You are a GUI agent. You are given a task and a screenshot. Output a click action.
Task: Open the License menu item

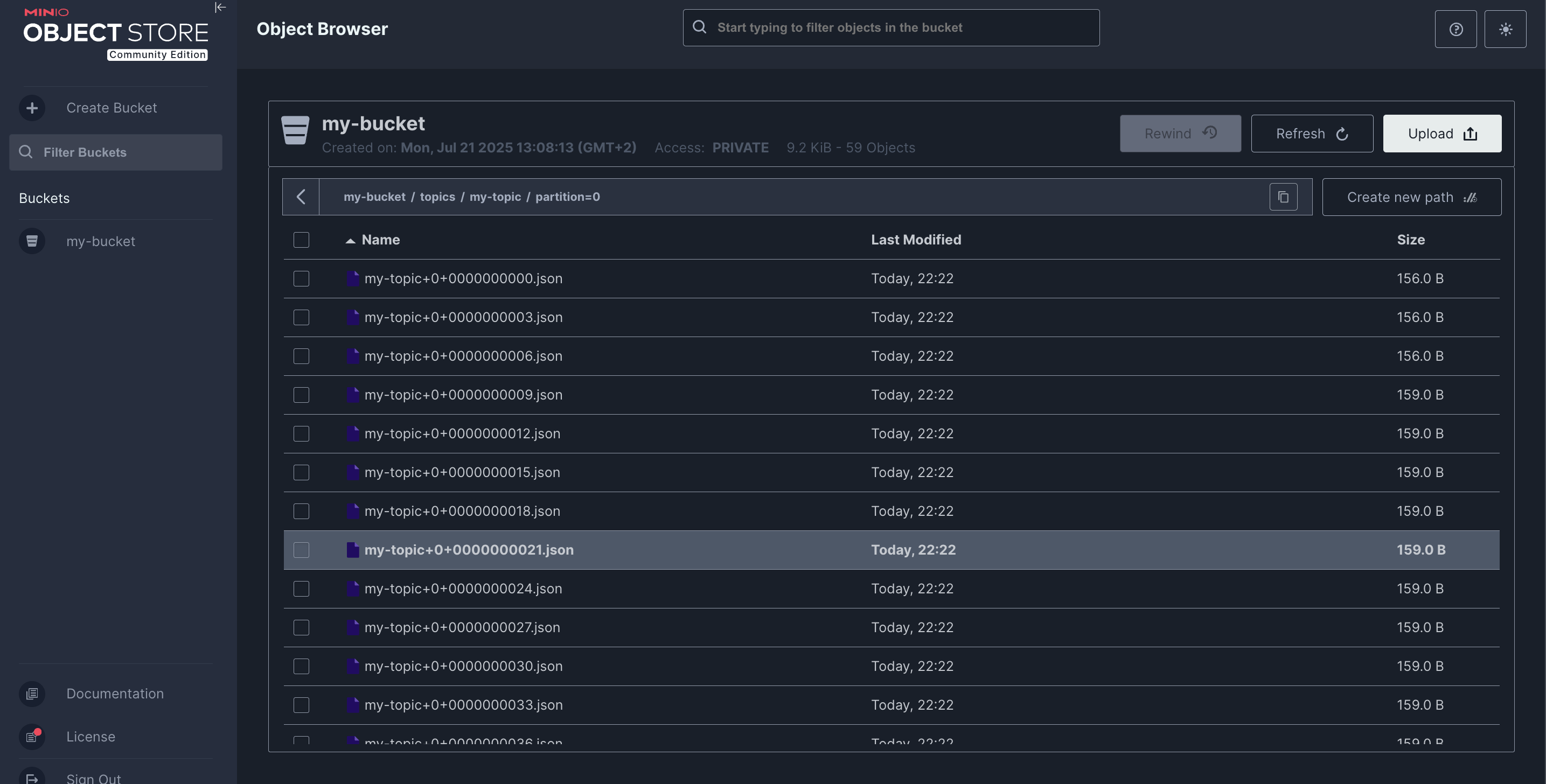point(90,737)
